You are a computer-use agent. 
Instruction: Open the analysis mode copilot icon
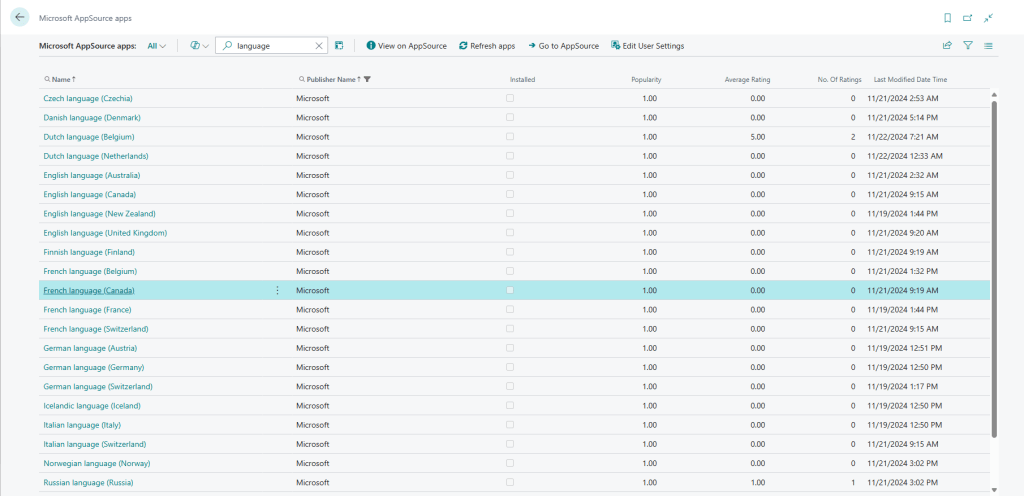(195, 46)
